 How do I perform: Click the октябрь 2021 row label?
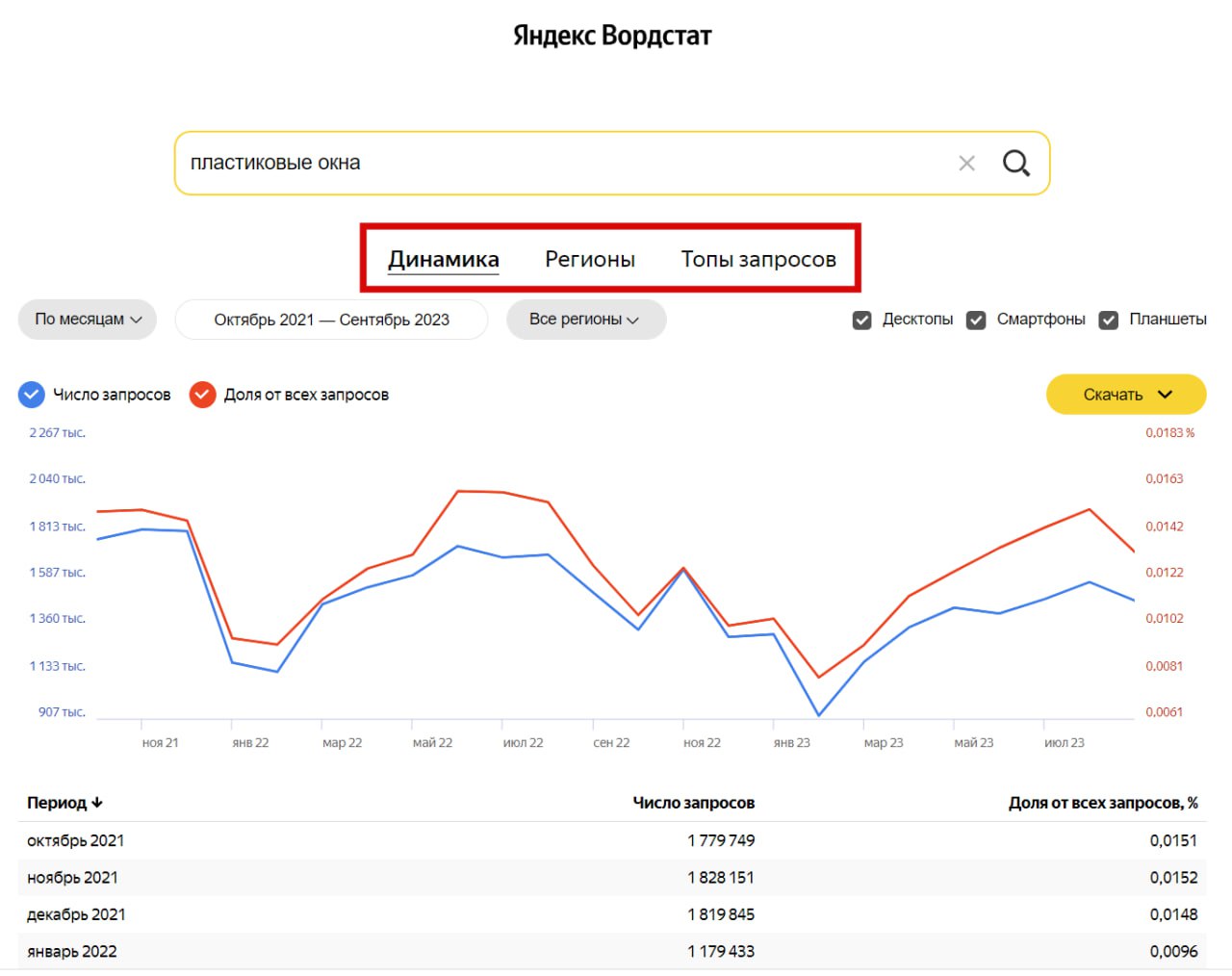click(75, 840)
